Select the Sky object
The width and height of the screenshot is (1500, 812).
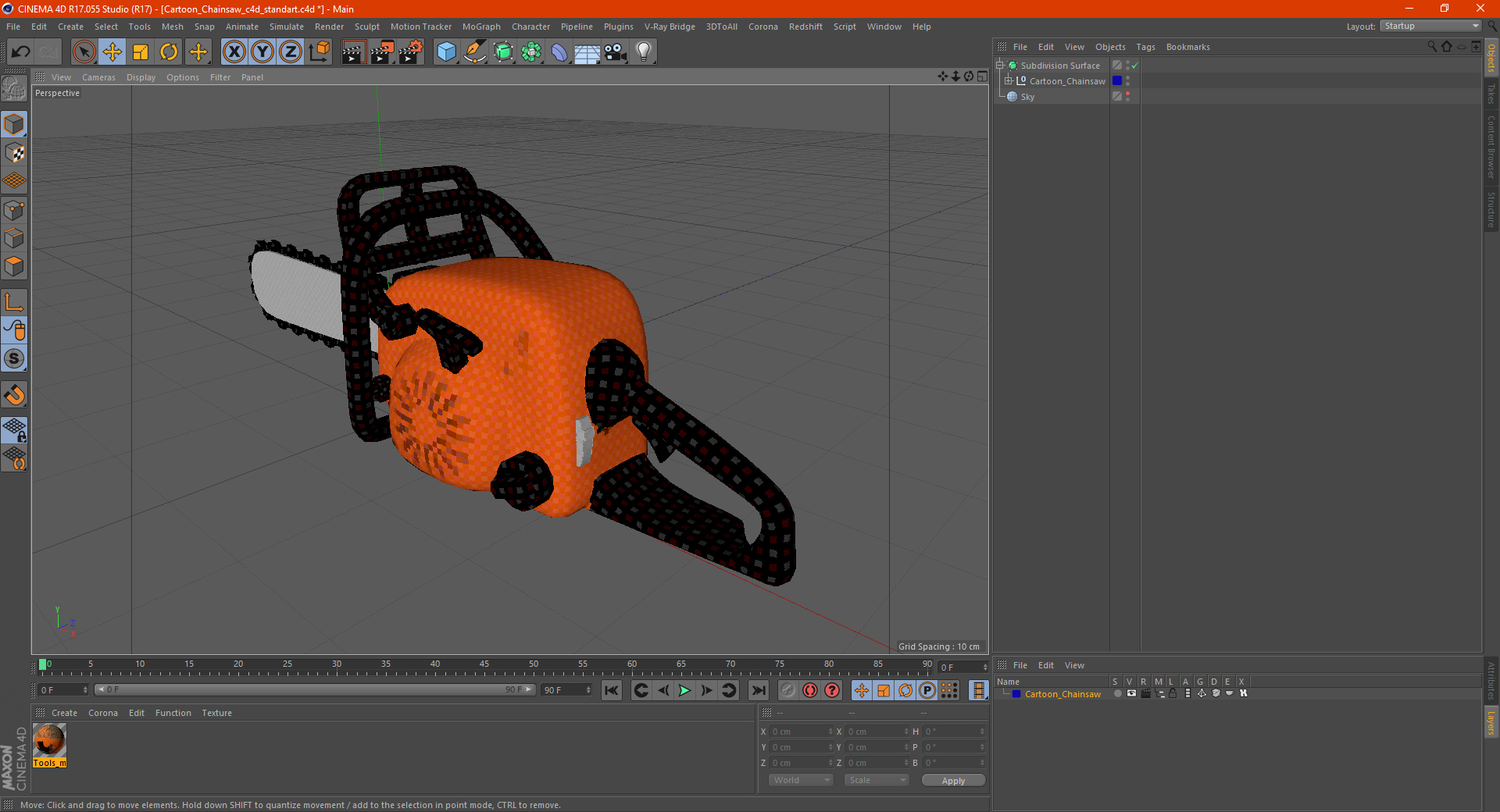(1027, 97)
